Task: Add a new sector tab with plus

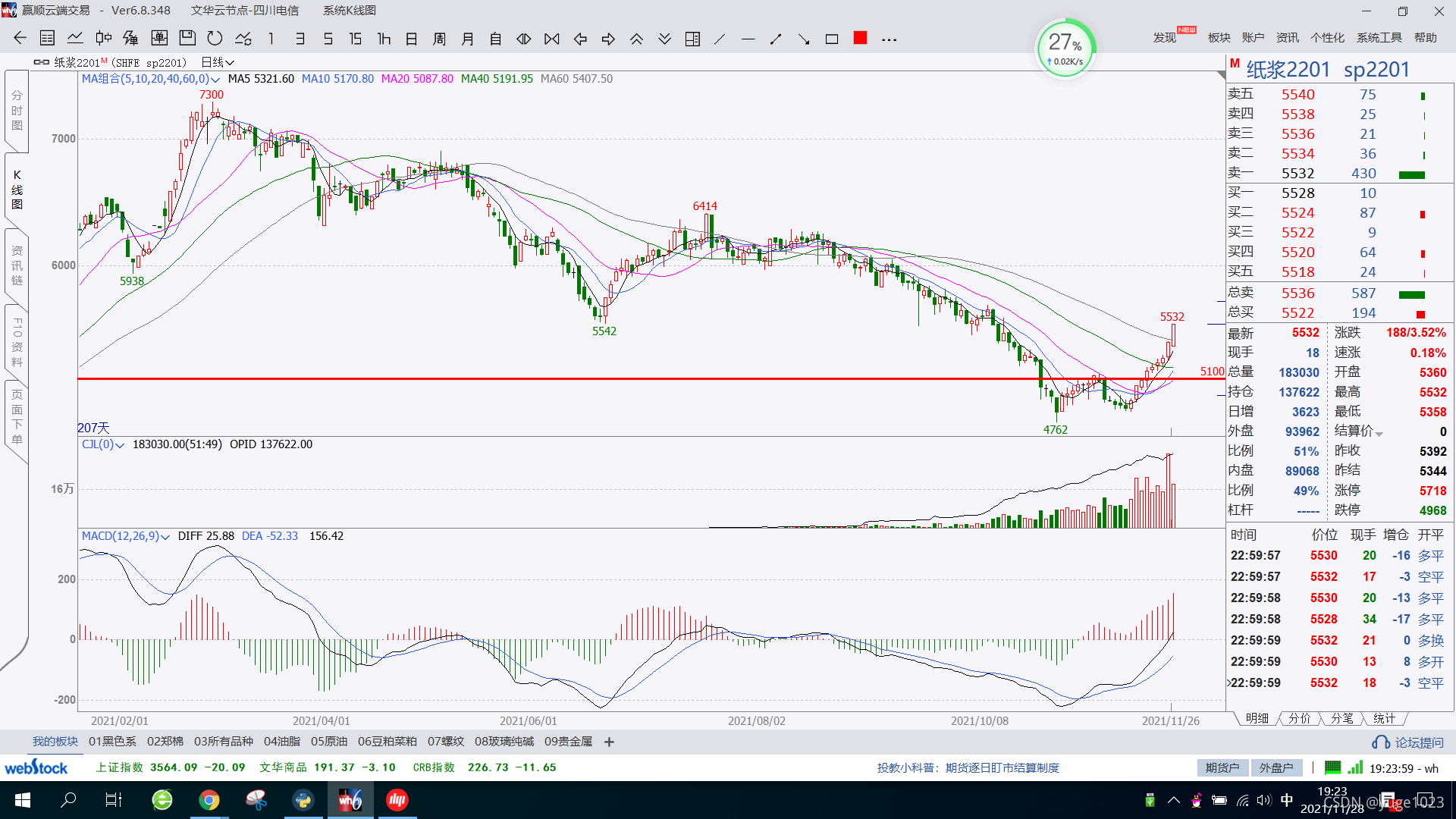Action: click(609, 742)
